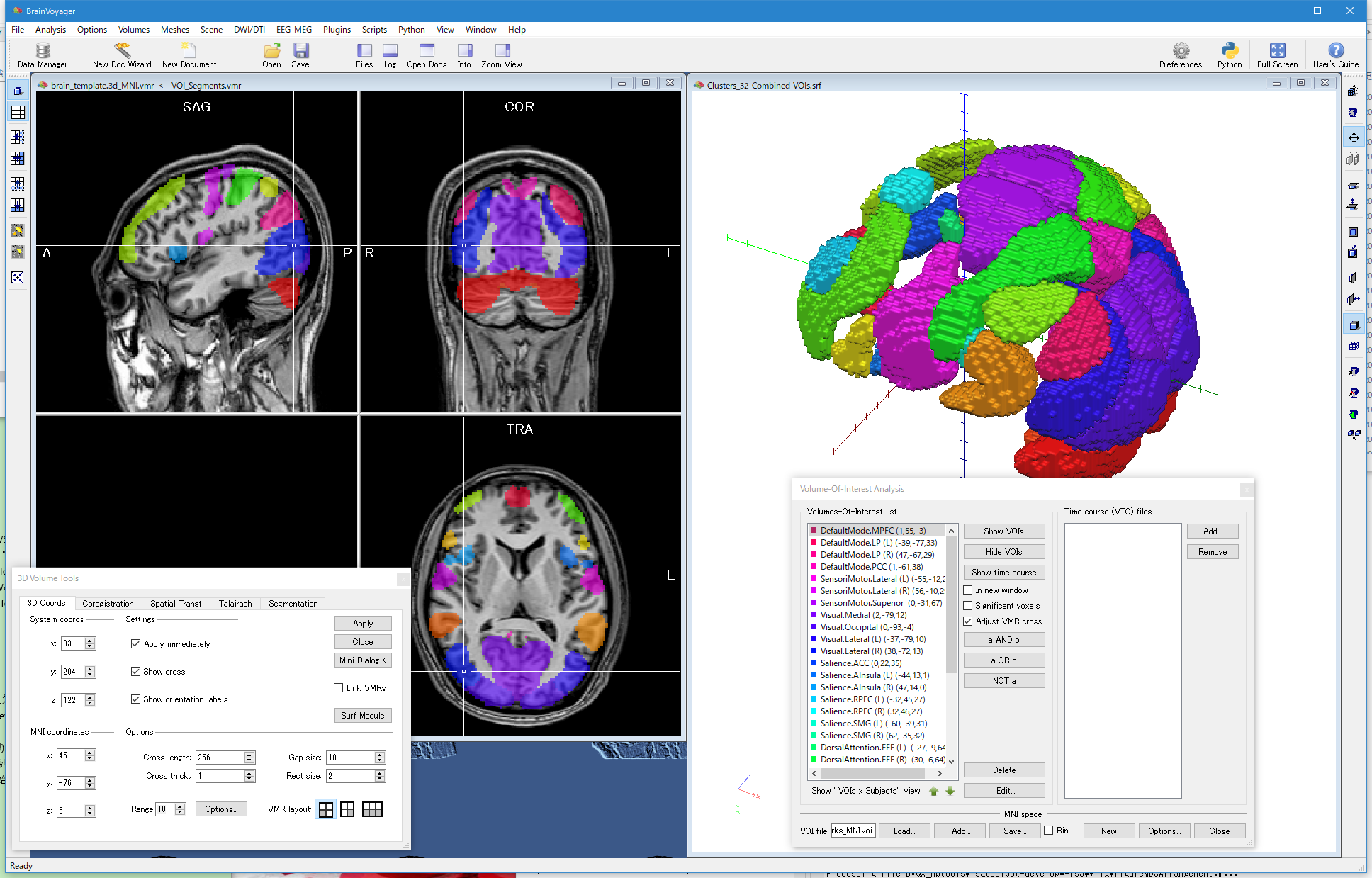Enable the Bin checkbox
1372x878 pixels.
1049,831
